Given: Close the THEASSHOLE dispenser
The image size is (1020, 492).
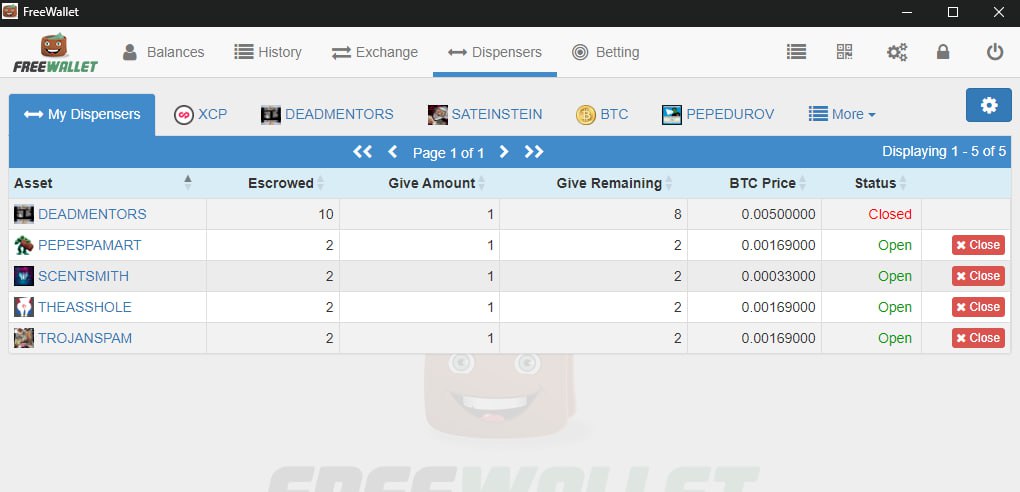Looking at the screenshot, I should pyautogui.click(x=978, y=307).
